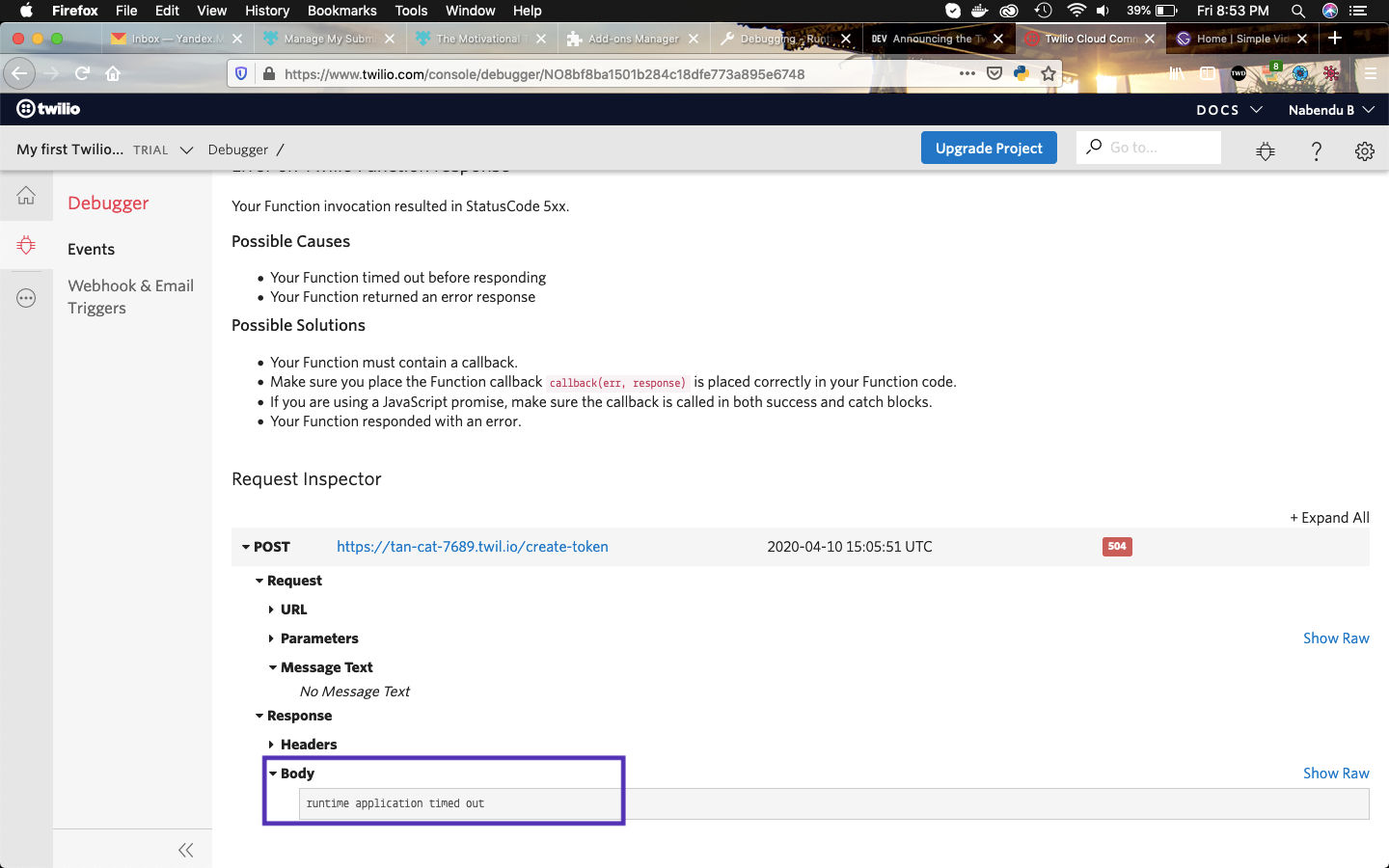Click Show Raw next to Parameters
The image size is (1389, 868).
[1336, 638]
